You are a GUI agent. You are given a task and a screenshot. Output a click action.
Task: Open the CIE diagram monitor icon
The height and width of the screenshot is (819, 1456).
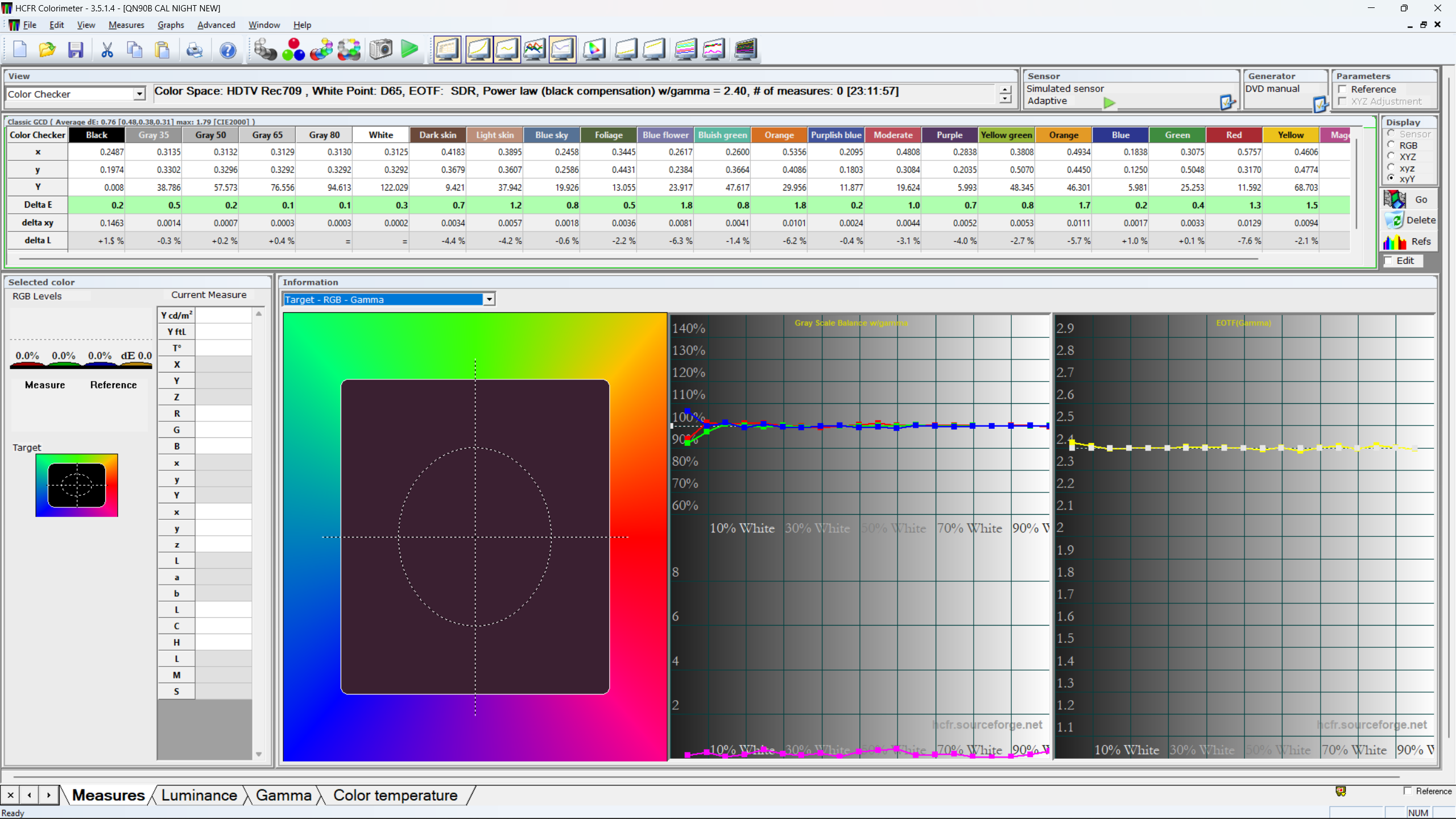(x=594, y=50)
